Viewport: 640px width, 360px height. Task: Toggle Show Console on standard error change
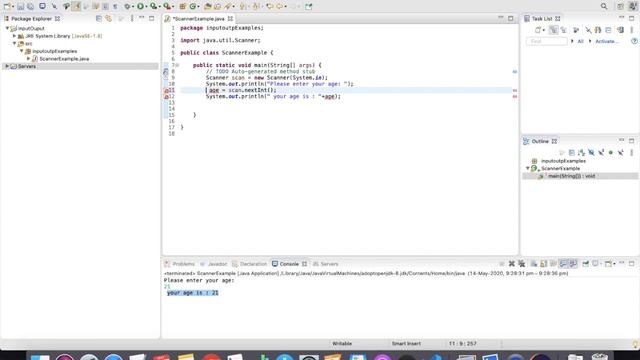573,264
